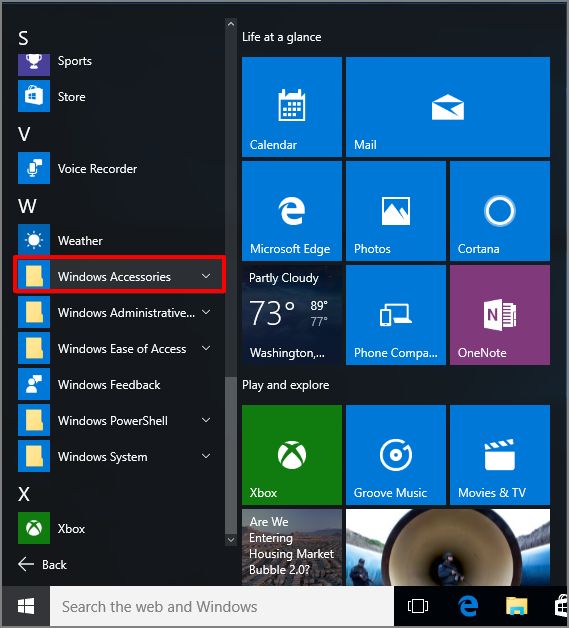This screenshot has height=628, width=569.
Task: Open the Mail tile
Action: point(448,107)
